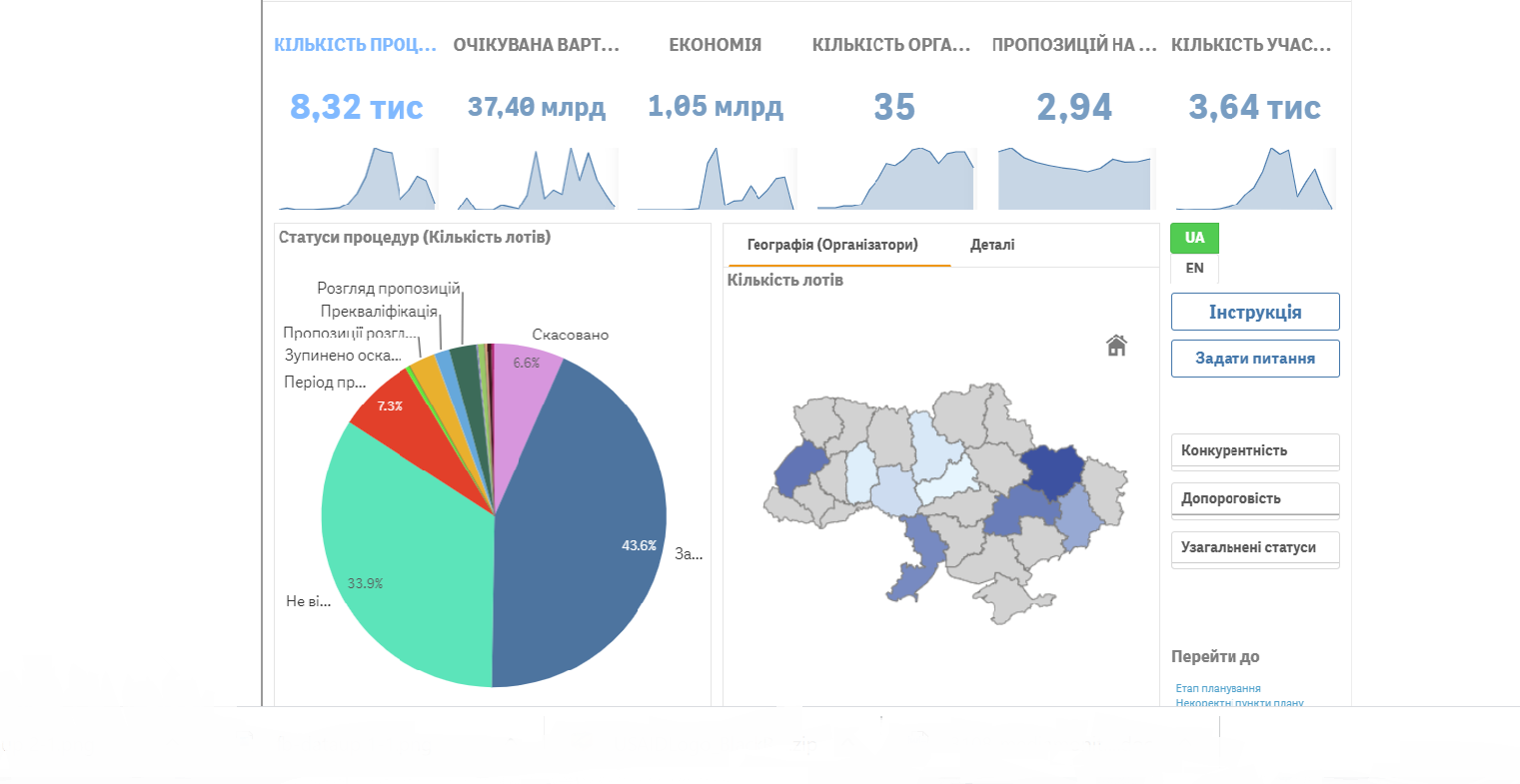Switch to the Деталі tab

(992, 245)
